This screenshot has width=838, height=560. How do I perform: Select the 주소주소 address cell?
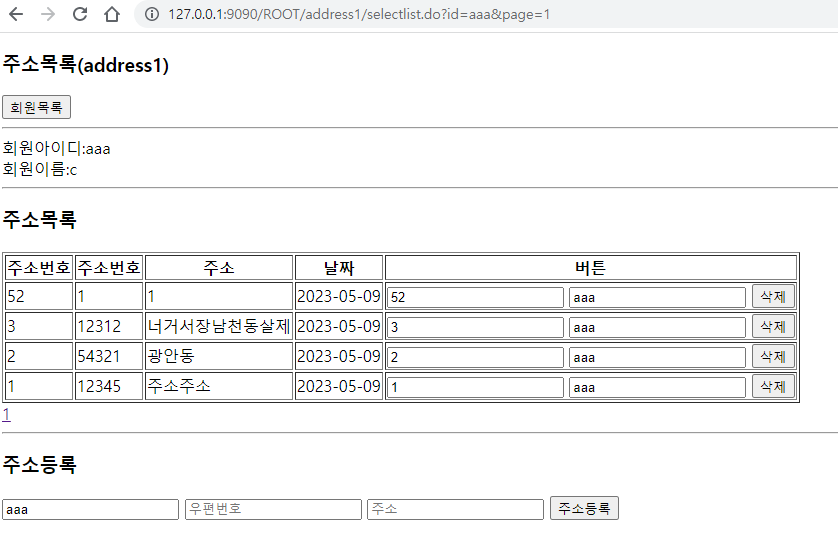[219, 386]
